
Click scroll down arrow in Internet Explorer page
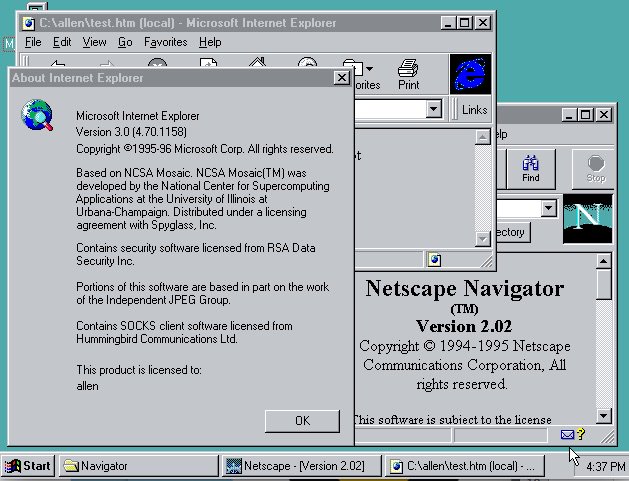[482, 239]
